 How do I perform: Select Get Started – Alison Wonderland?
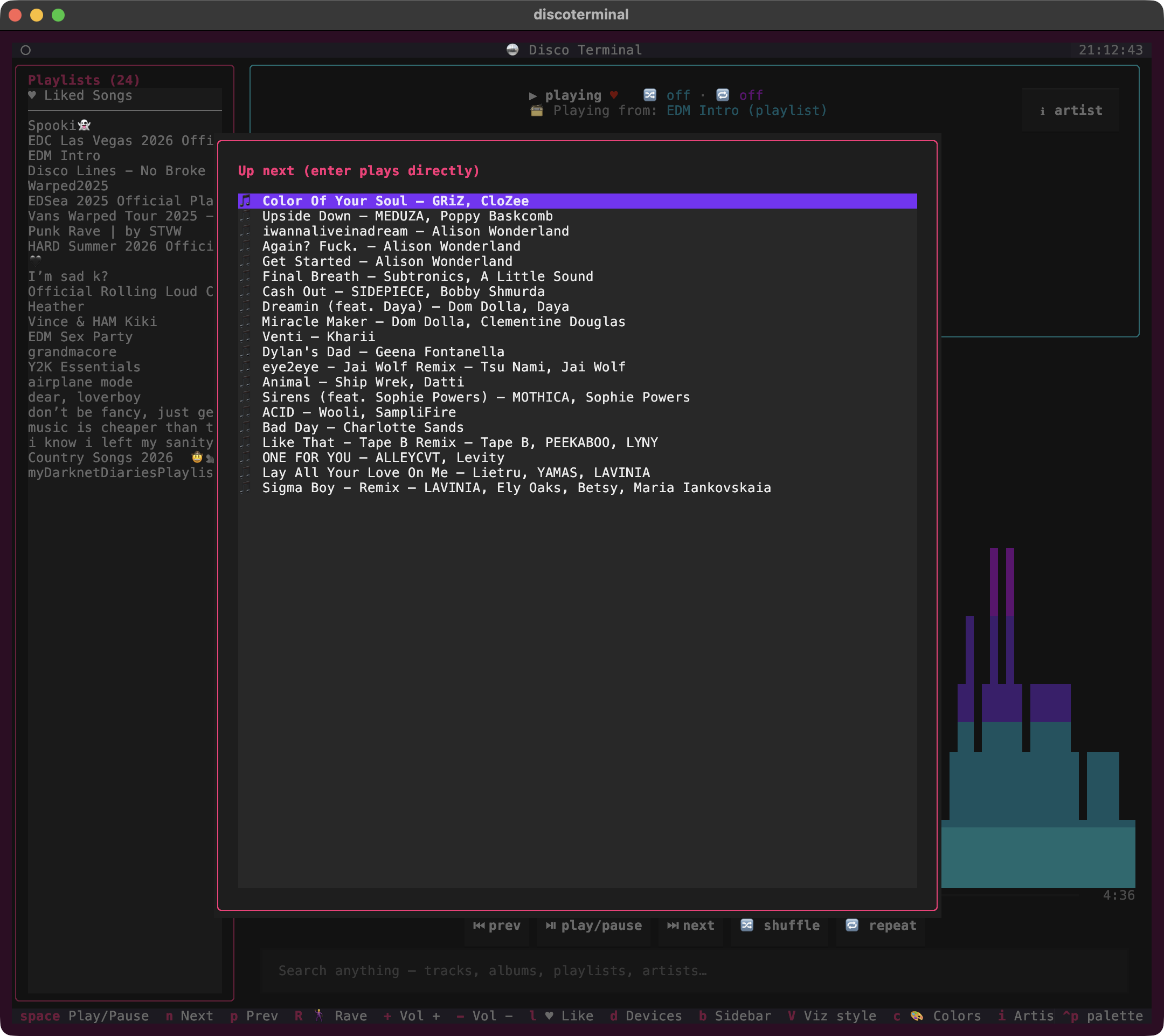point(578,261)
